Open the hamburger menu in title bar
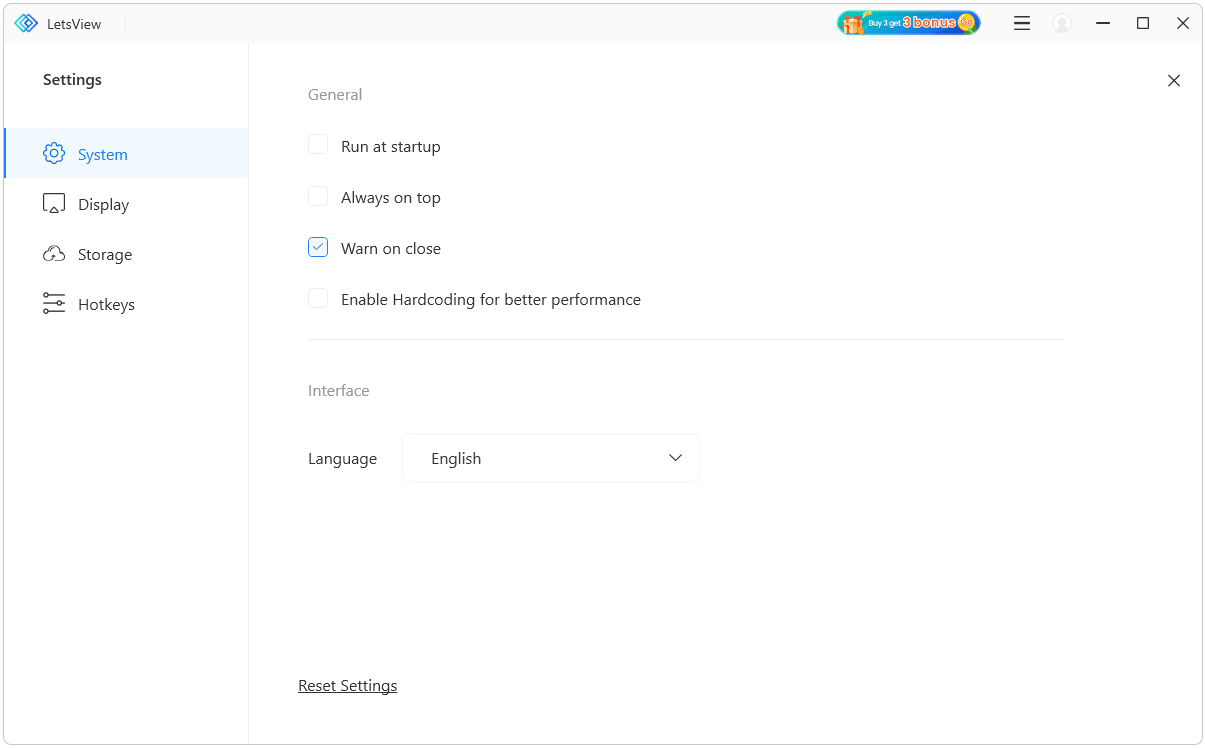Viewport: 1205px width, 748px height. [x=1021, y=23]
